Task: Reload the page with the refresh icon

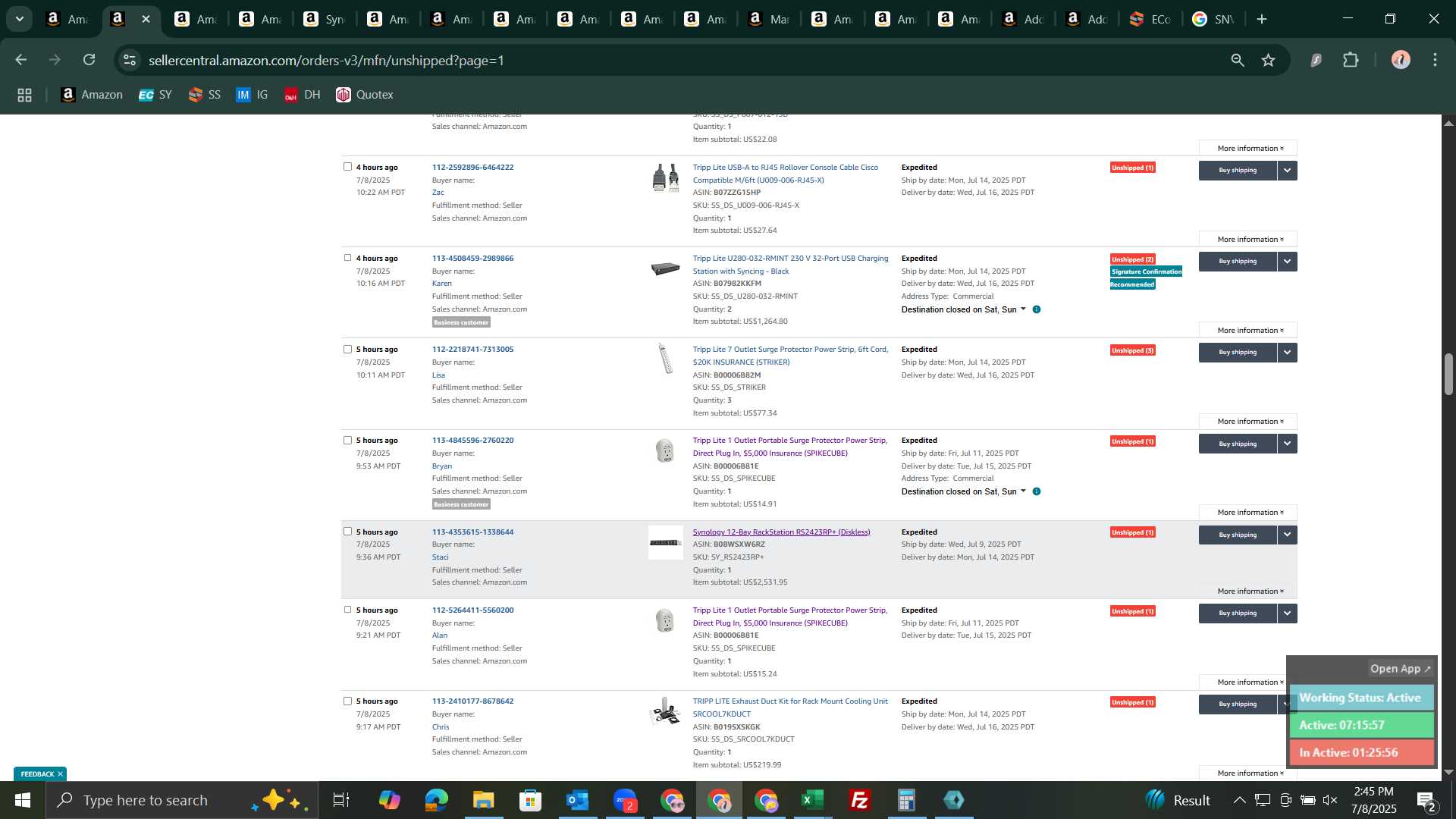Action: 89,60
